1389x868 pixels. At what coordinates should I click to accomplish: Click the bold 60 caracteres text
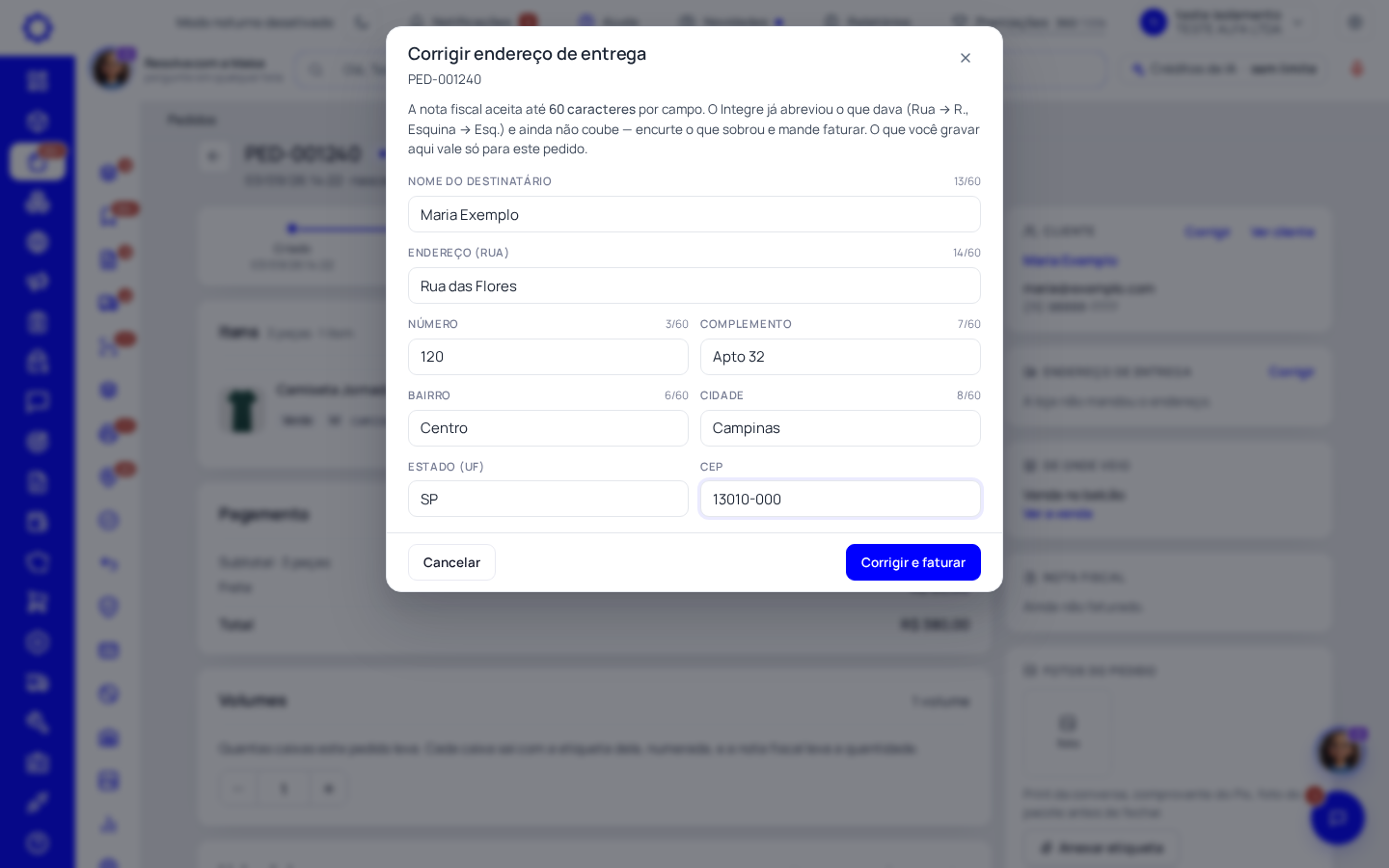(592, 109)
